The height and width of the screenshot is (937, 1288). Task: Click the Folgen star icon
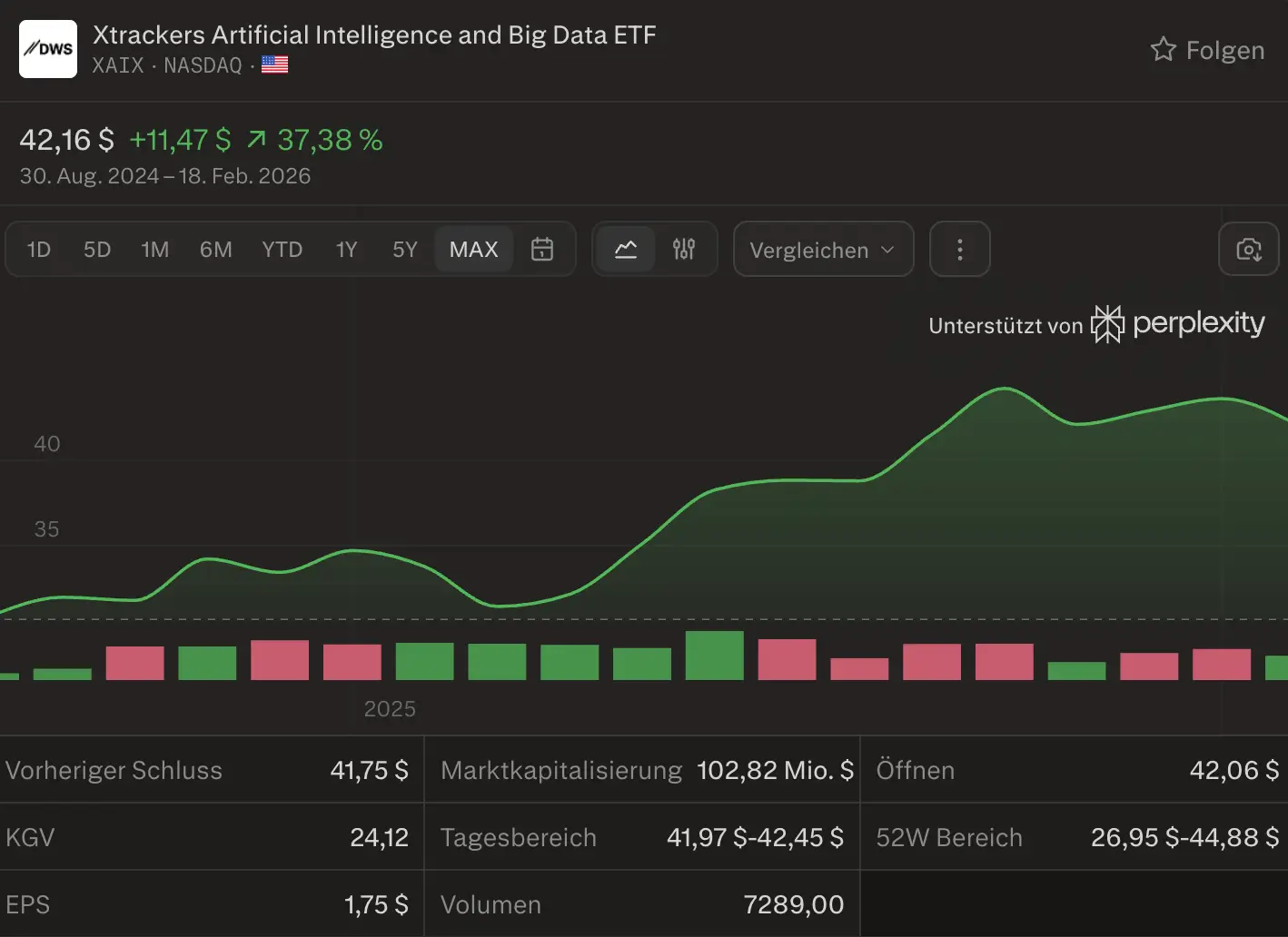tap(1163, 50)
